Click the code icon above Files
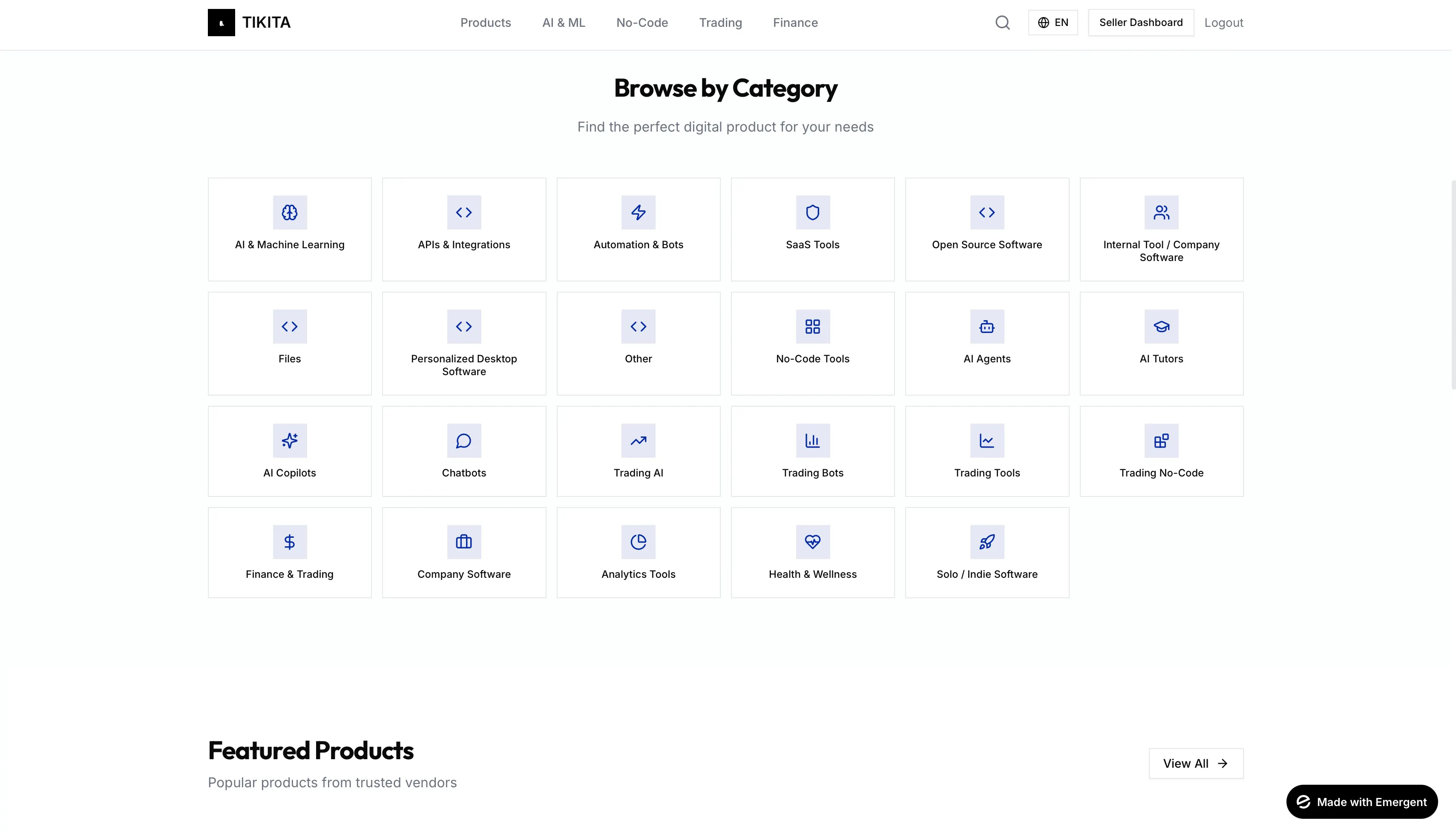1456x832 pixels. [x=290, y=326]
